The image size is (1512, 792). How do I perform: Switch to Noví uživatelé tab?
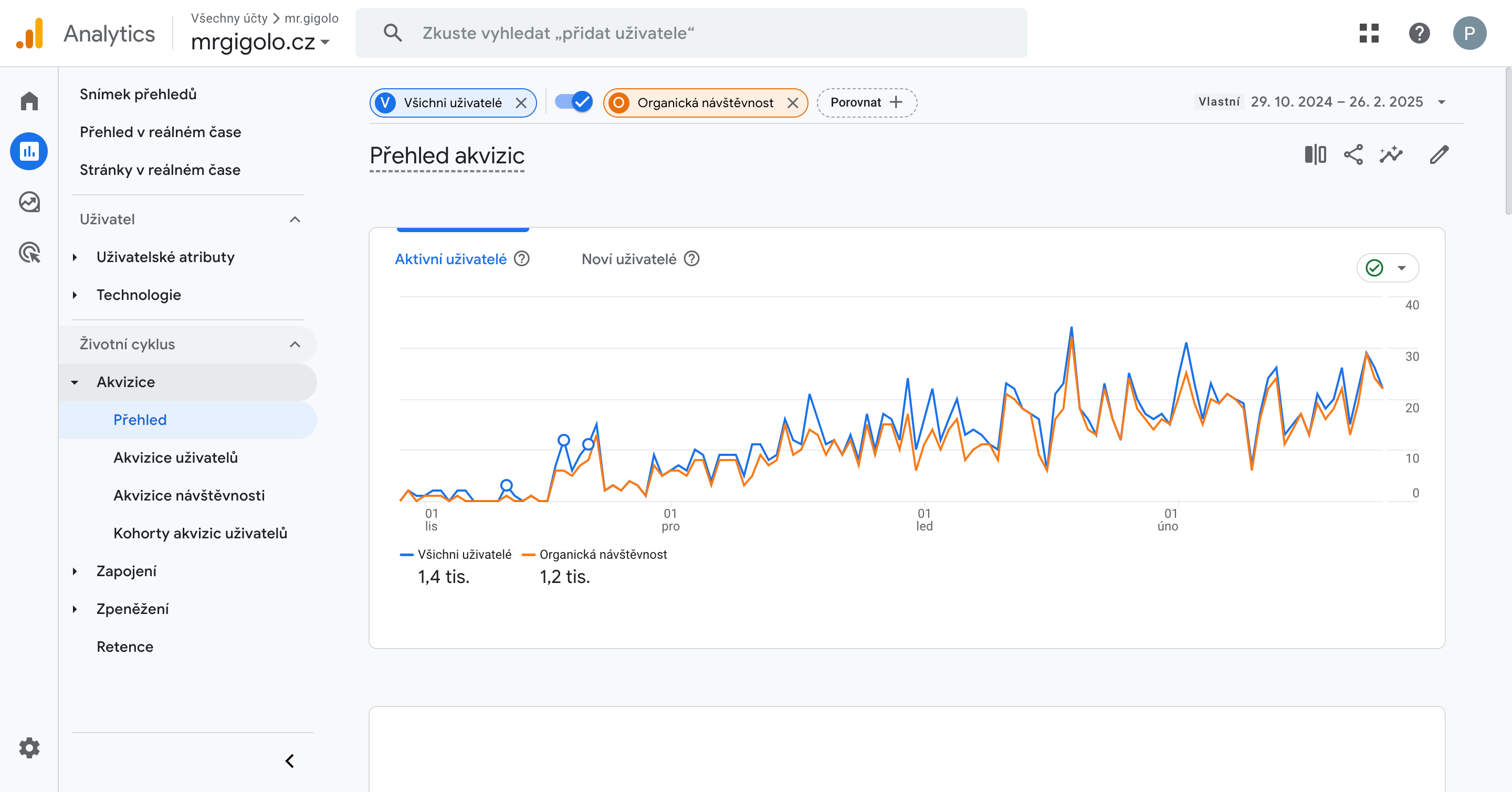(x=628, y=259)
